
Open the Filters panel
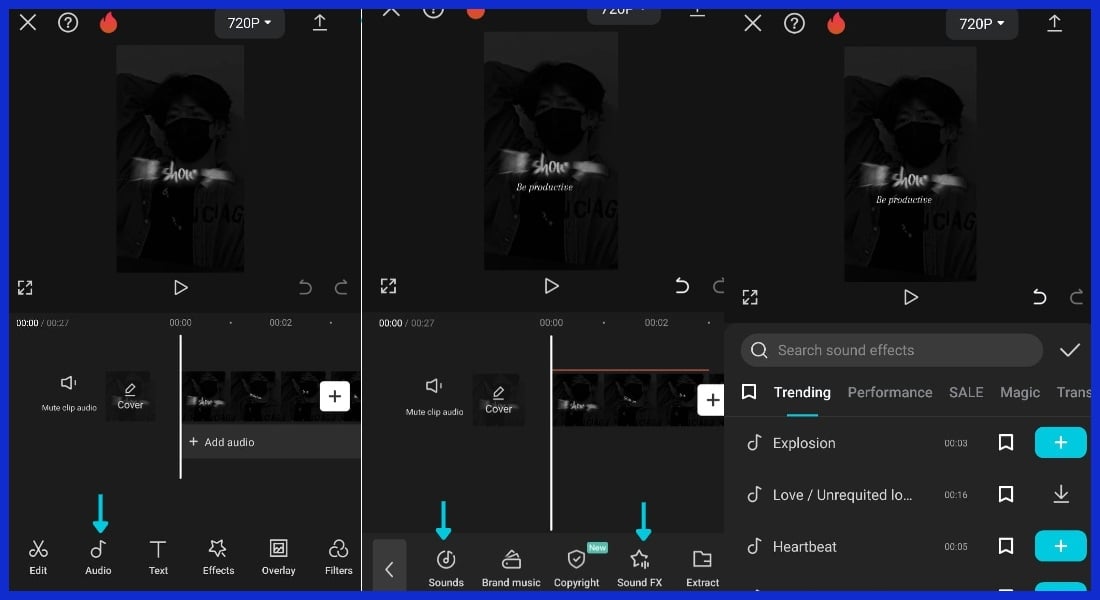click(x=337, y=555)
